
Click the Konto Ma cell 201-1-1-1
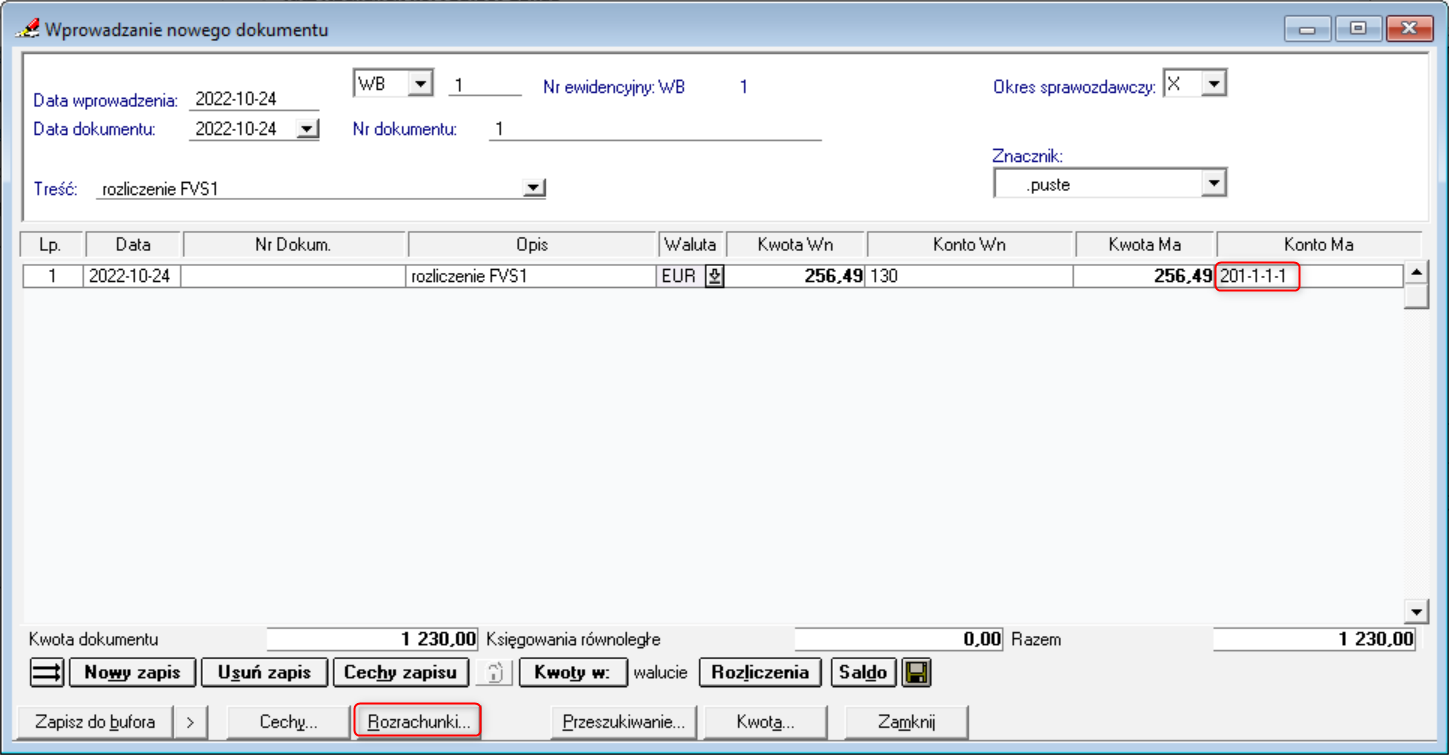point(1310,277)
